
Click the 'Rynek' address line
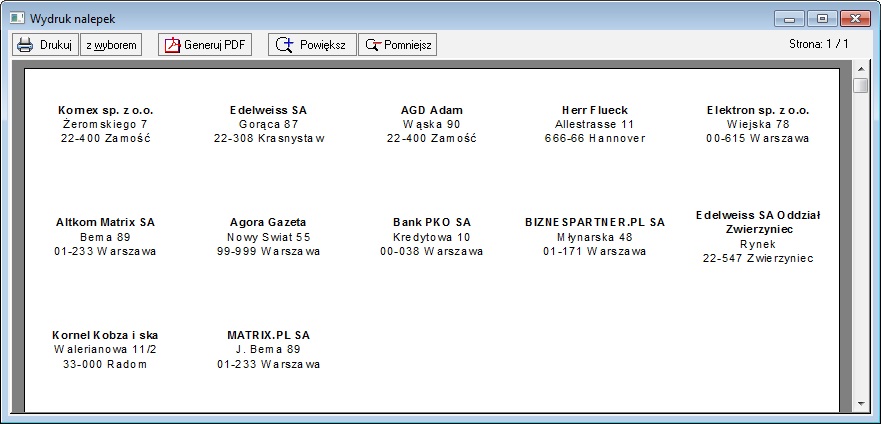coord(758,244)
